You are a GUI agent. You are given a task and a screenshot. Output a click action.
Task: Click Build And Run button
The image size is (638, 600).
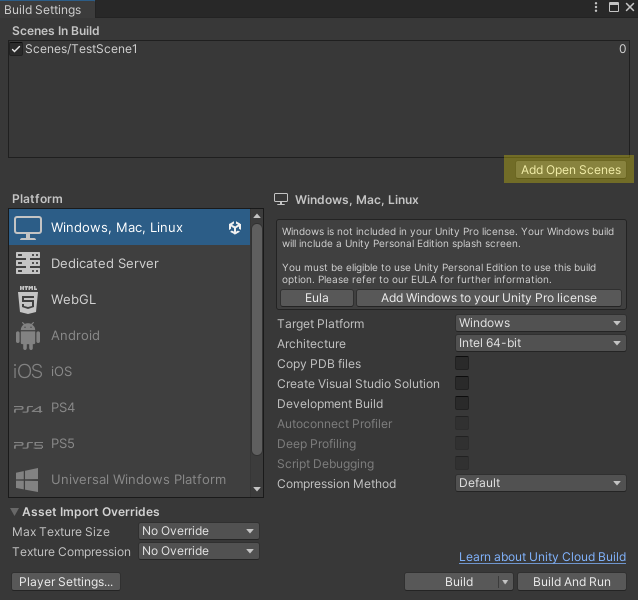tap(572, 582)
